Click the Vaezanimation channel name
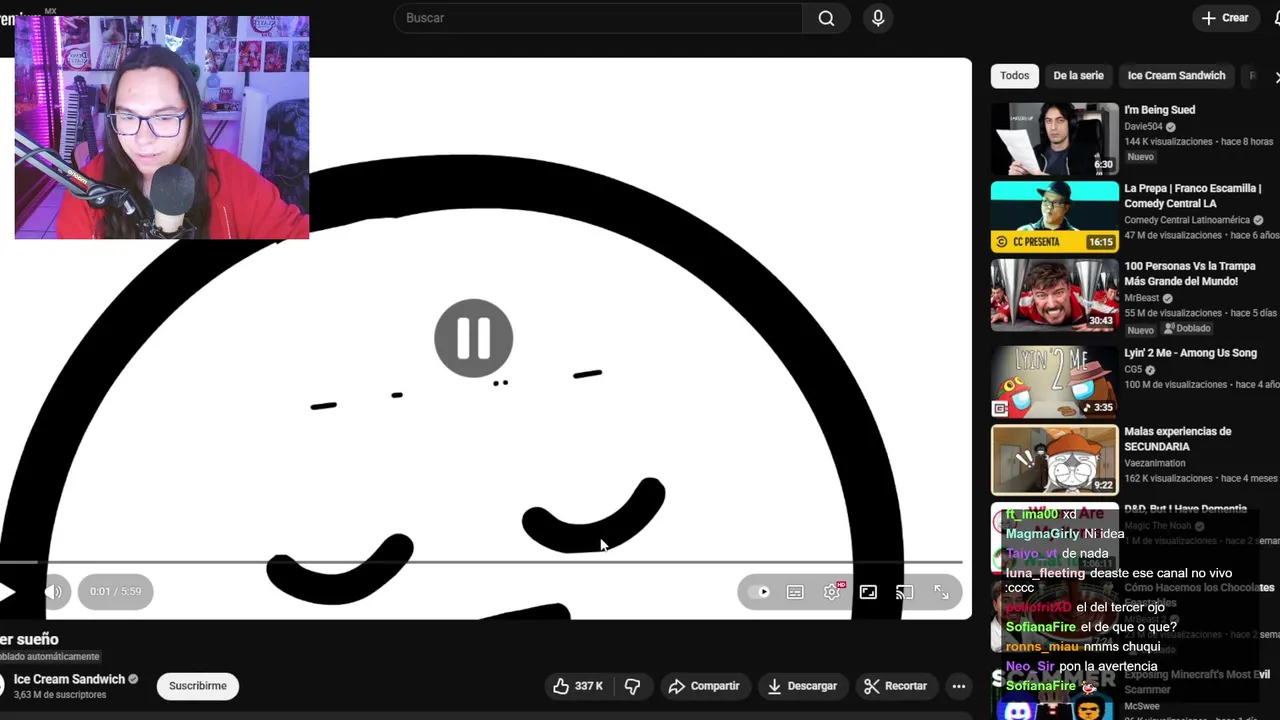Viewport: 1280px width, 720px height. (x=1155, y=463)
